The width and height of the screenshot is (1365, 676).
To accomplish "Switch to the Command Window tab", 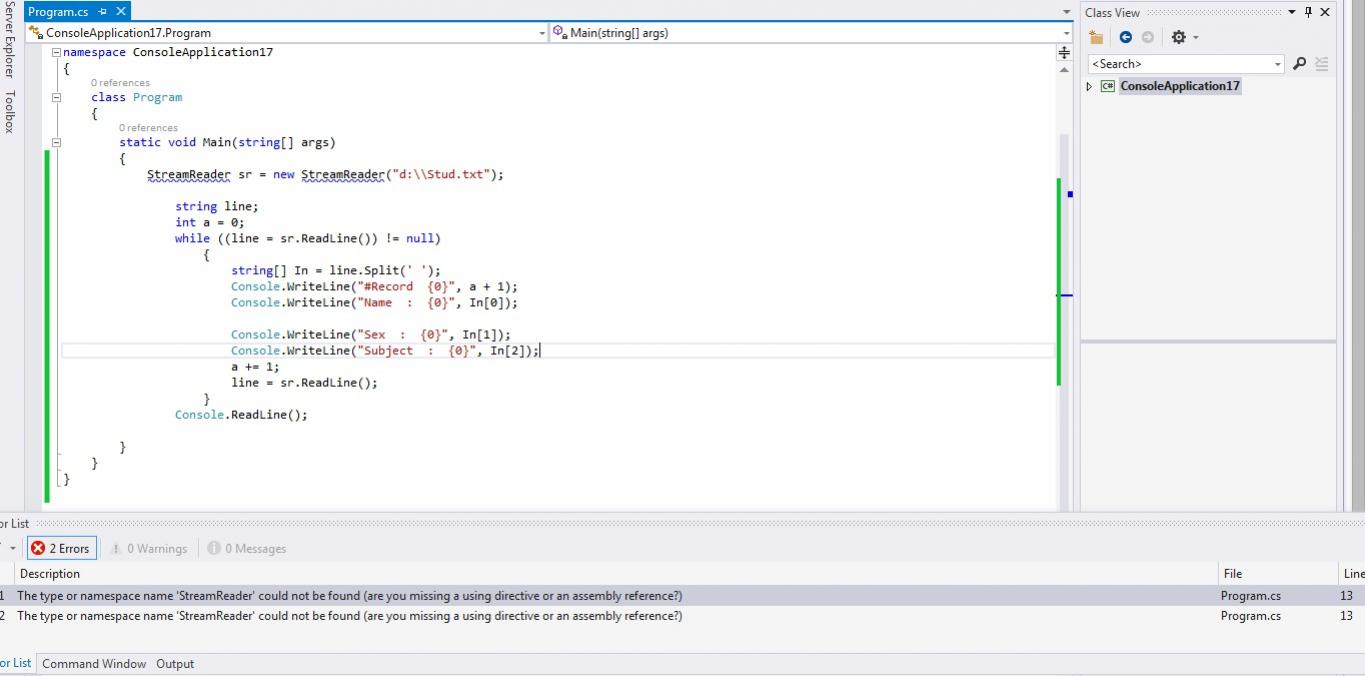I will [94, 664].
